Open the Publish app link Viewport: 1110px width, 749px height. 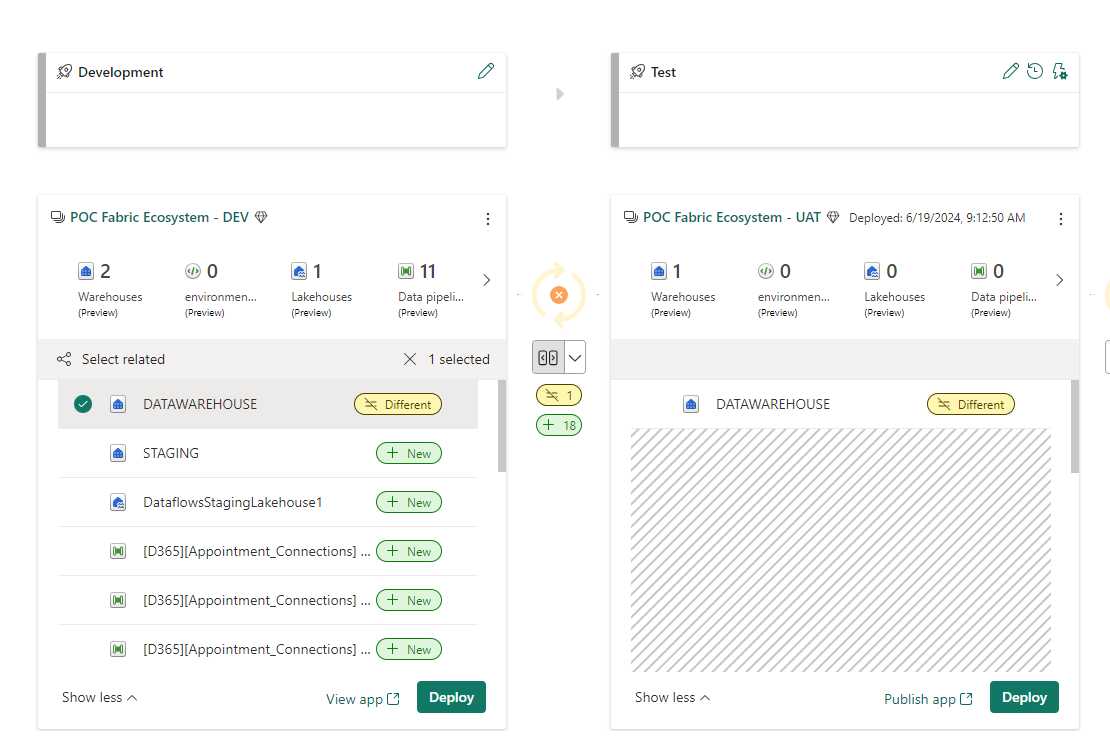928,699
